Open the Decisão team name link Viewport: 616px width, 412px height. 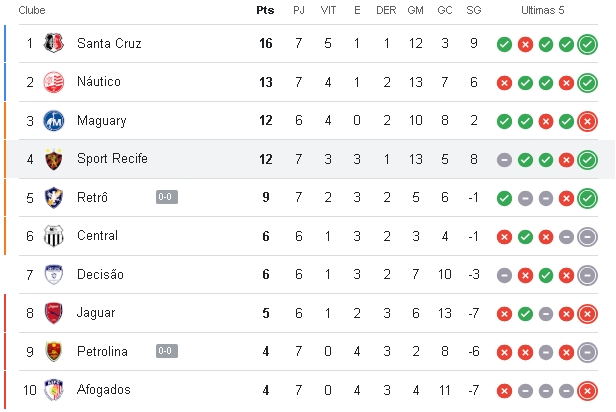pos(100,274)
